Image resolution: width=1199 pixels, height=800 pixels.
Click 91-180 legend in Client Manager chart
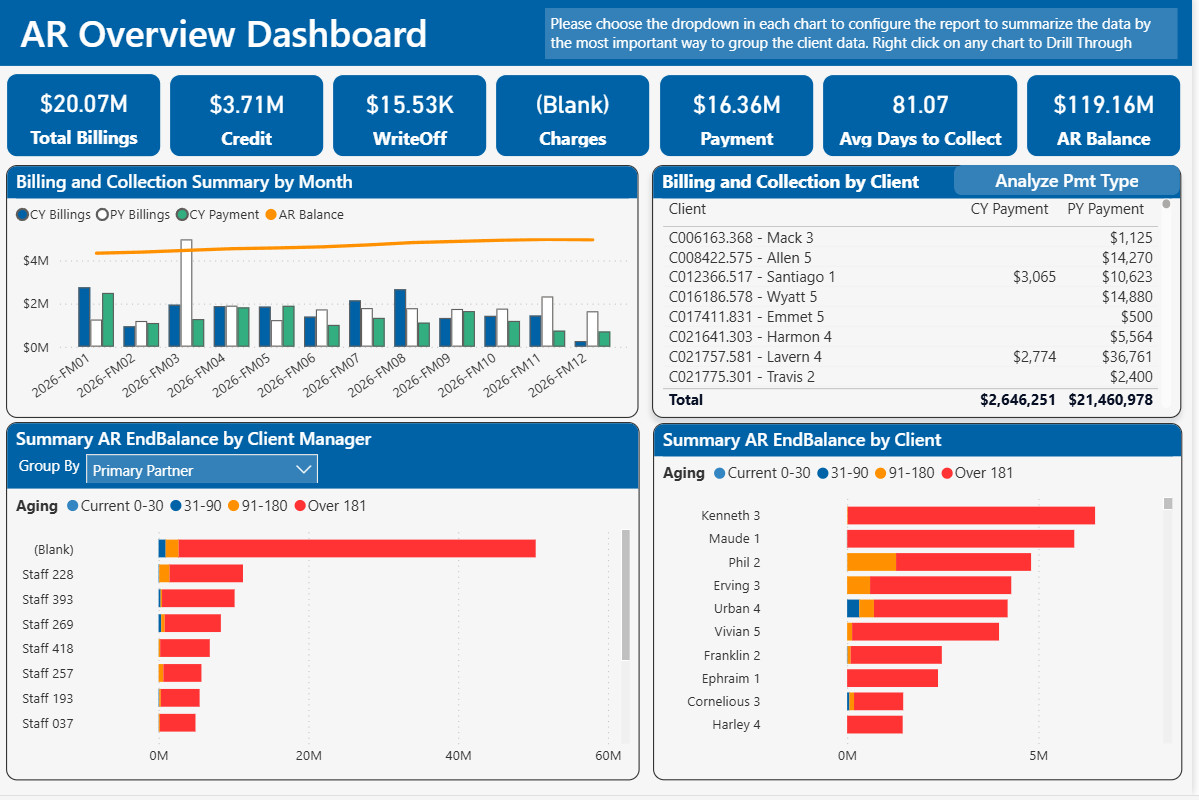click(x=258, y=506)
